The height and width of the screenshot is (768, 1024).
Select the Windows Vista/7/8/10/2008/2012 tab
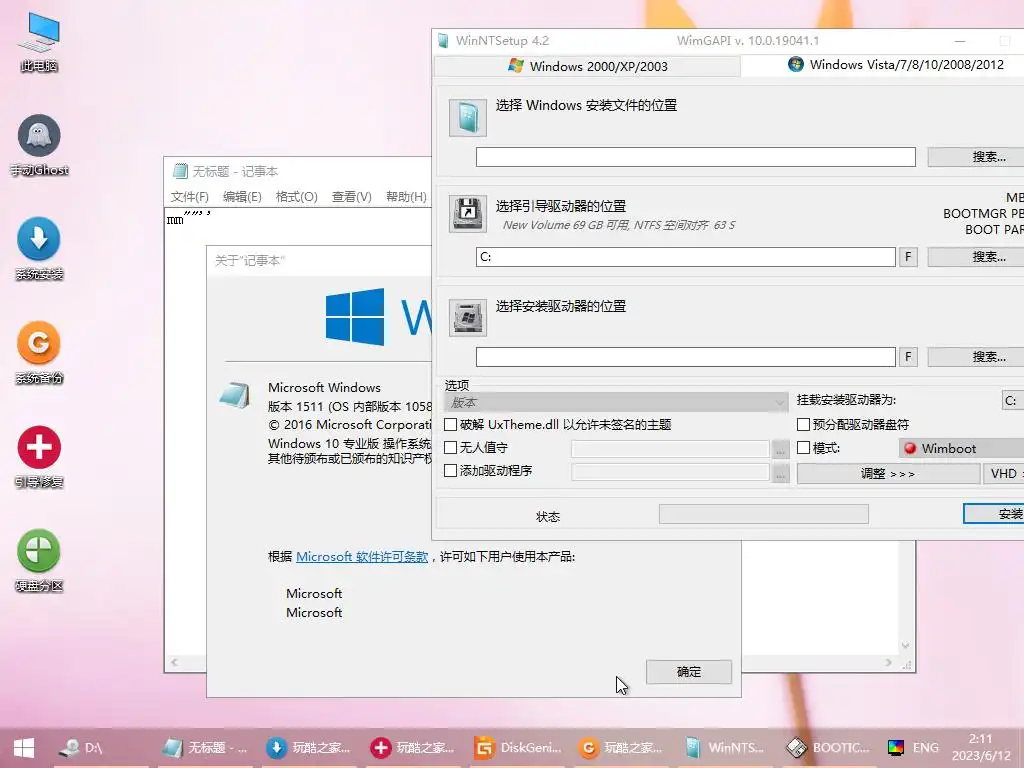click(882, 65)
